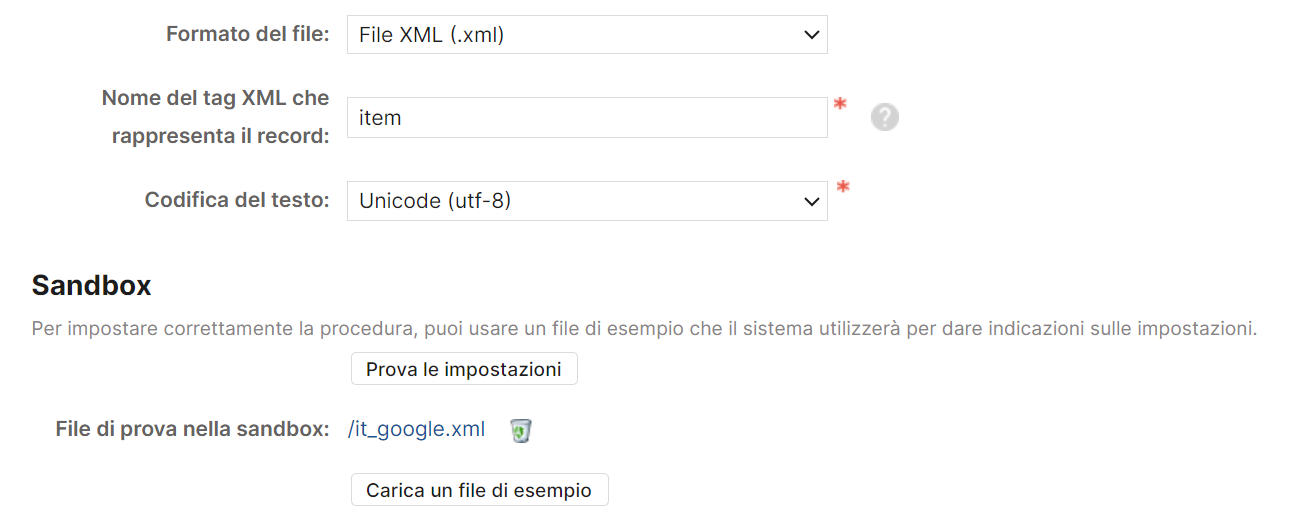Click the help question mark icon
This screenshot has width=1303, height=520.
pos(884,118)
